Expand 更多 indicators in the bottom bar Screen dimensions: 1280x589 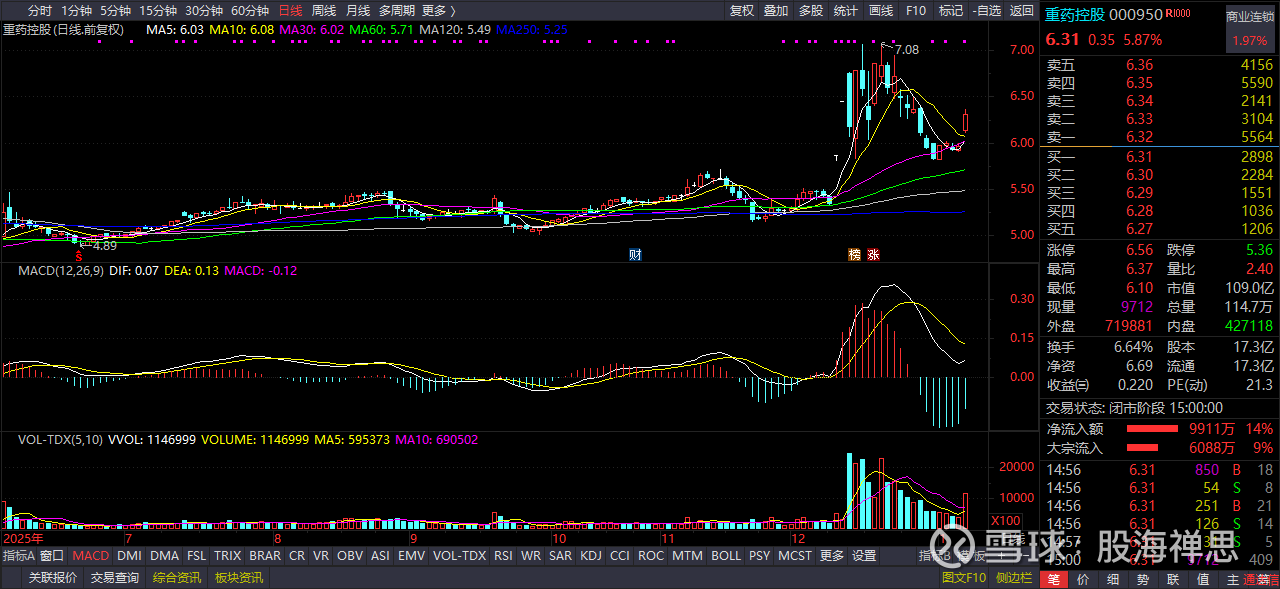831,556
